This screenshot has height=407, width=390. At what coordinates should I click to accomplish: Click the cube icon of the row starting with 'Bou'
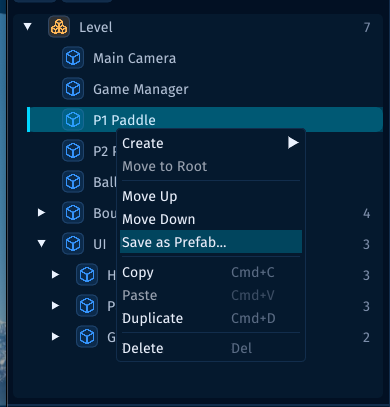pos(73,213)
